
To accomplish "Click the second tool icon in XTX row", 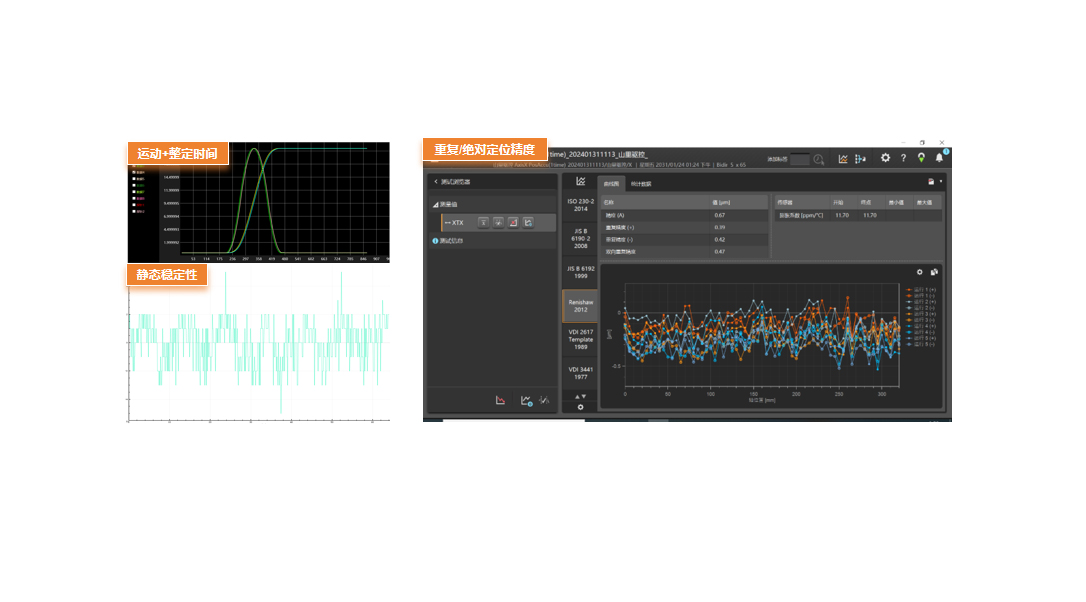I will tap(498, 222).
